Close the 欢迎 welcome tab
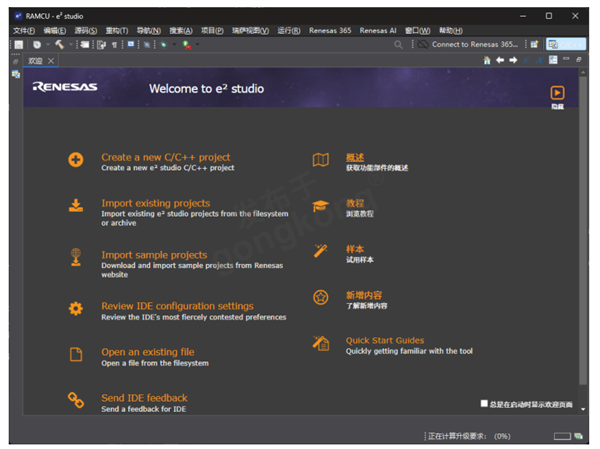Screen dimensions: 600x449 [x=51, y=61]
